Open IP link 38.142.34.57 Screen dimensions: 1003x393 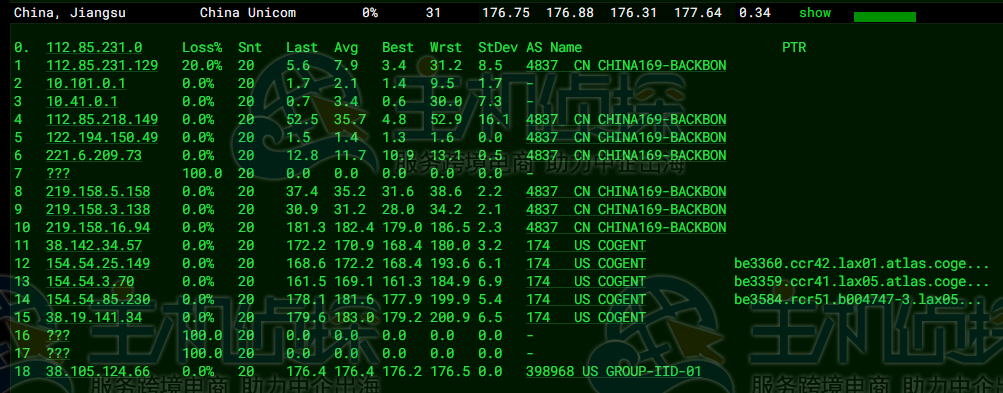click(x=94, y=245)
